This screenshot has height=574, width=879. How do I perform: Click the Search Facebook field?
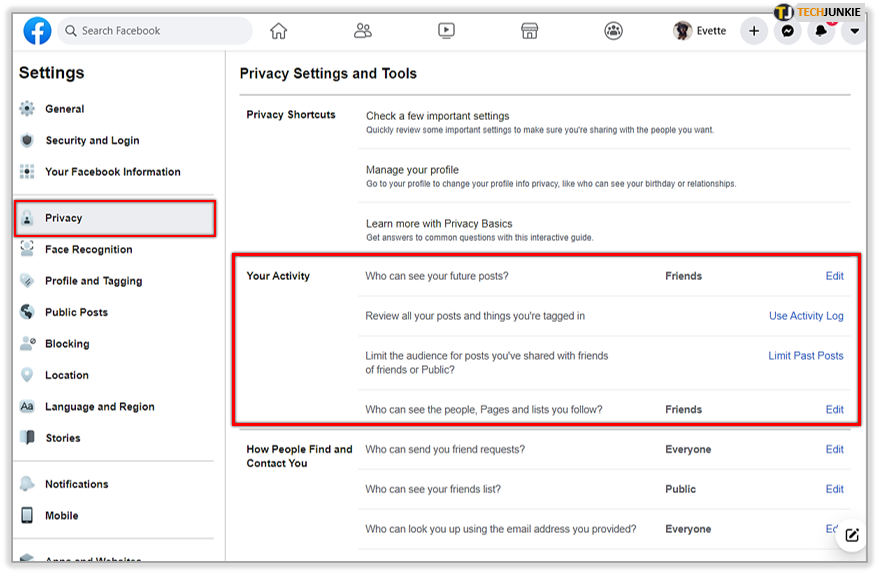pos(156,31)
